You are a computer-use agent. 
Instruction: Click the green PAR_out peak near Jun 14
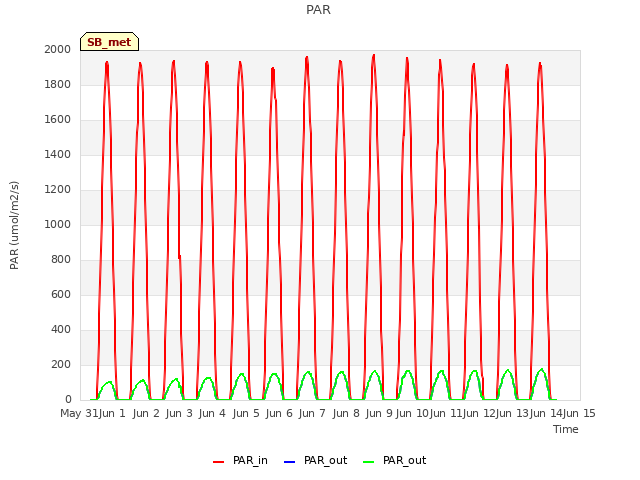[542, 369]
